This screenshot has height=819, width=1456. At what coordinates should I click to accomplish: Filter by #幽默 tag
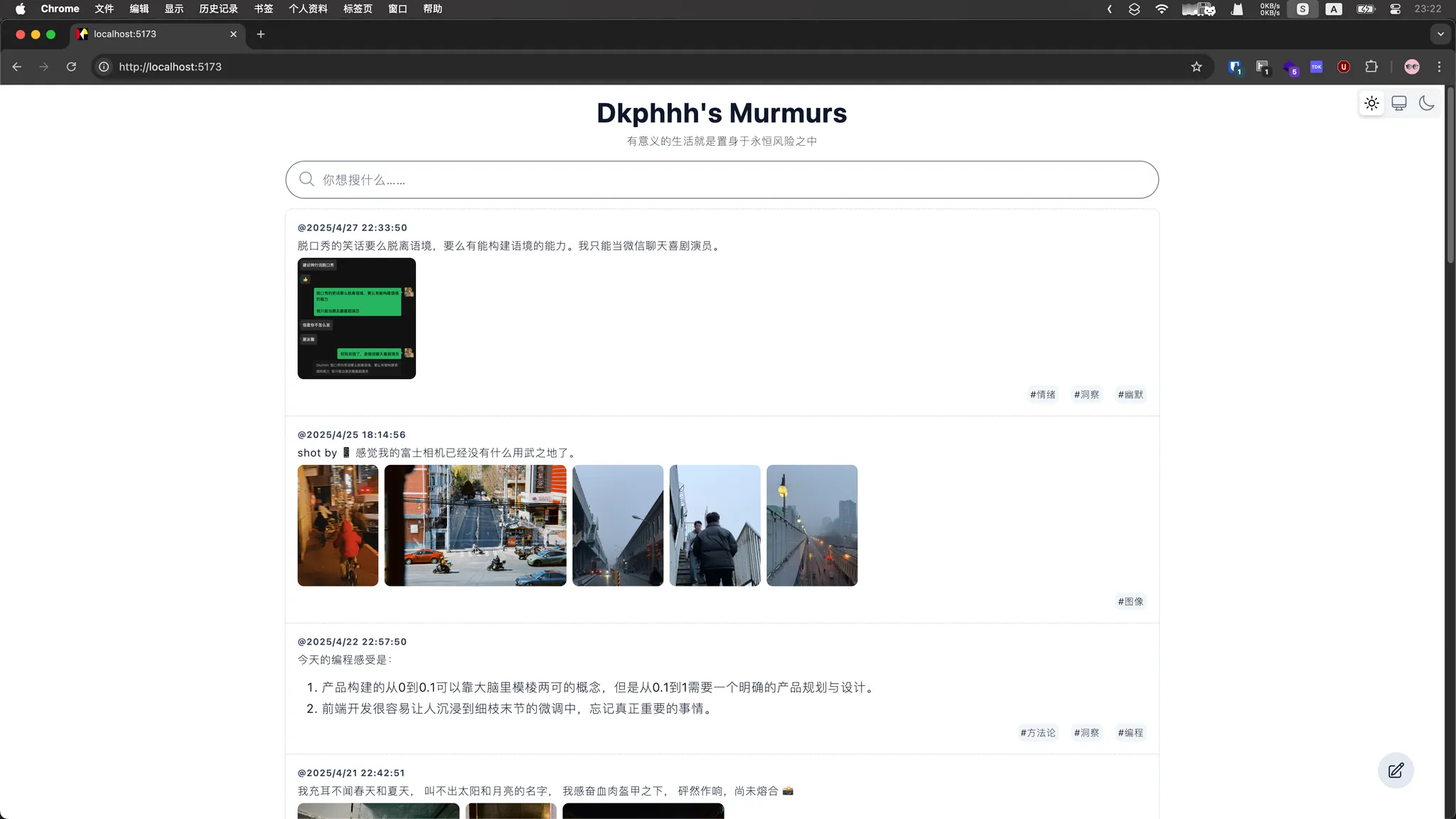[x=1130, y=395]
